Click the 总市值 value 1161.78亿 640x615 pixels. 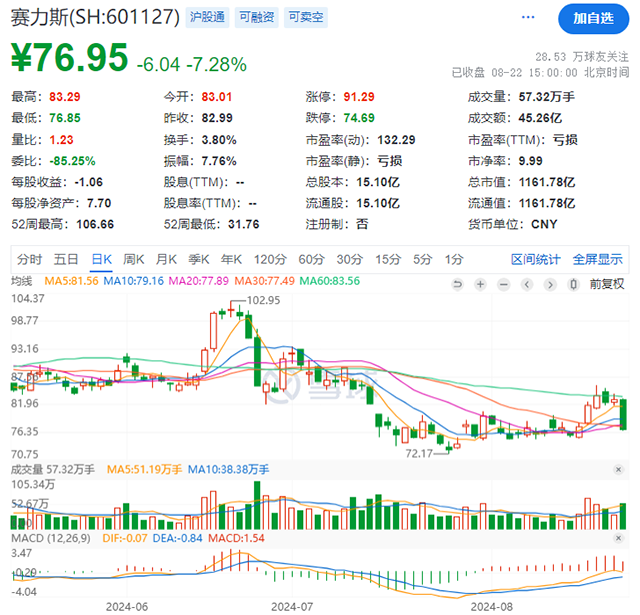point(547,182)
